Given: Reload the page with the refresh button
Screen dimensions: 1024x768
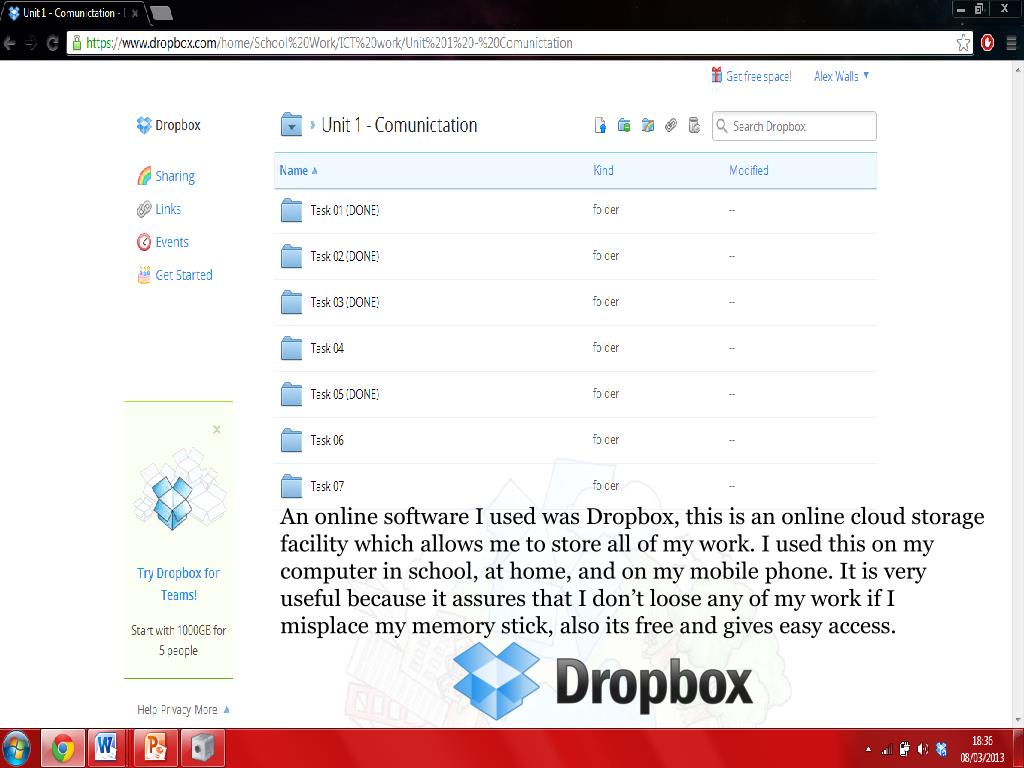Looking at the screenshot, I should click(53, 43).
